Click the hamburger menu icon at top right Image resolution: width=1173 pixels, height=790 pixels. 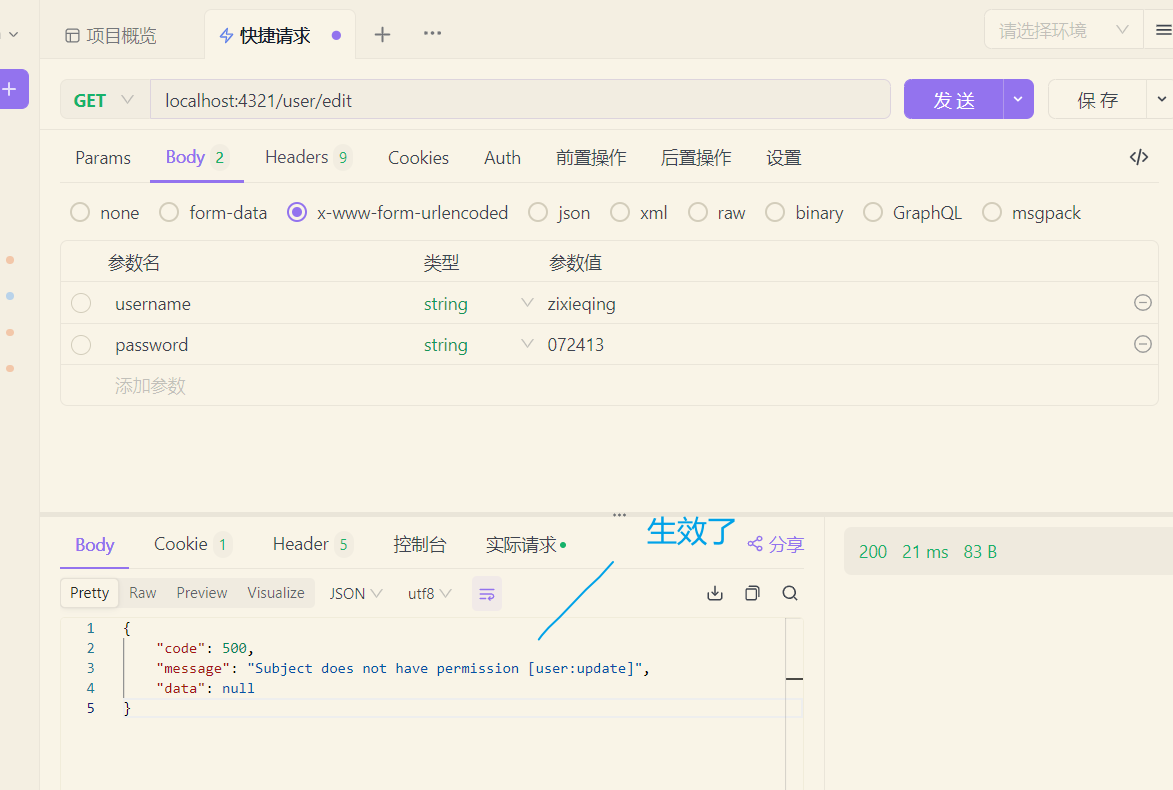tap(1163, 30)
